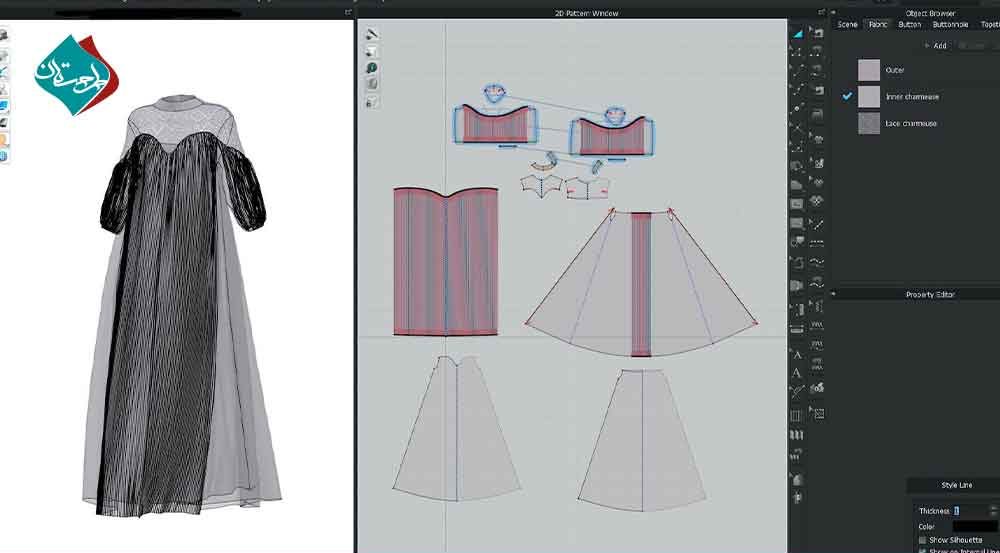Click the Inner charmeuse fabric thumbnail
The width and height of the screenshot is (1000, 553).
[869, 97]
